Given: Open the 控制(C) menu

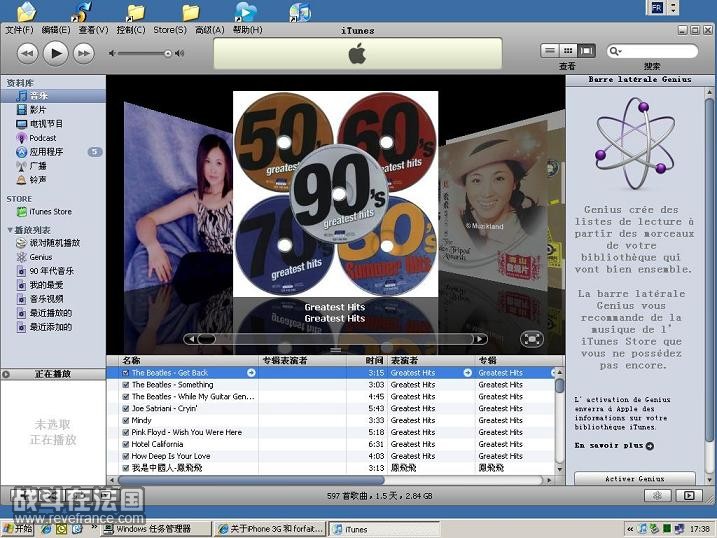Looking at the screenshot, I should pyautogui.click(x=131, y=30).
